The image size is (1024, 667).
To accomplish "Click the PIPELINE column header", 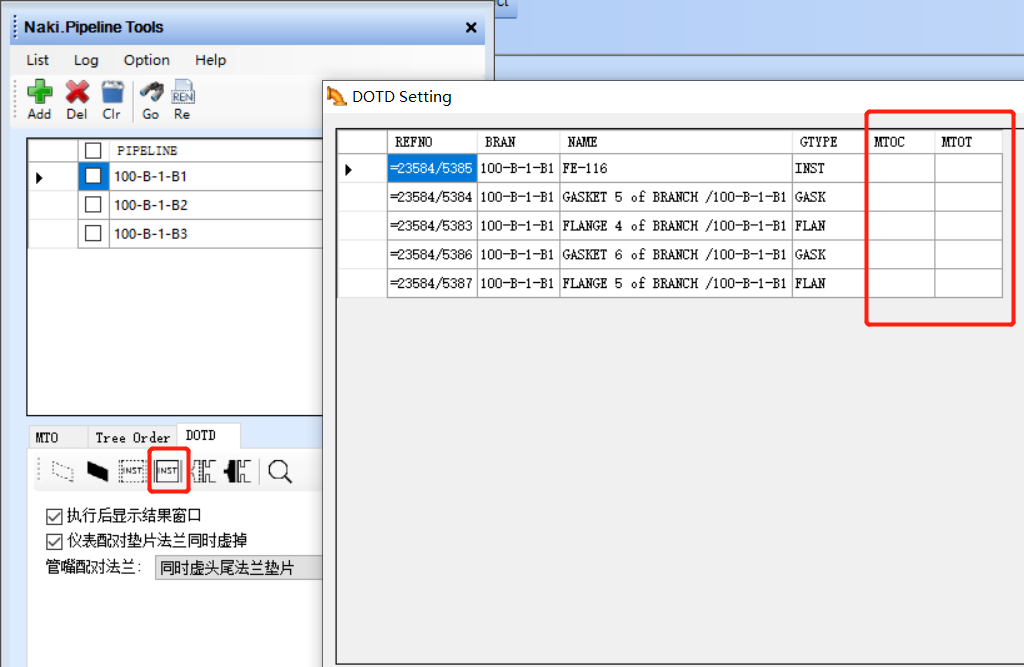I will click(x=216, y=151).
